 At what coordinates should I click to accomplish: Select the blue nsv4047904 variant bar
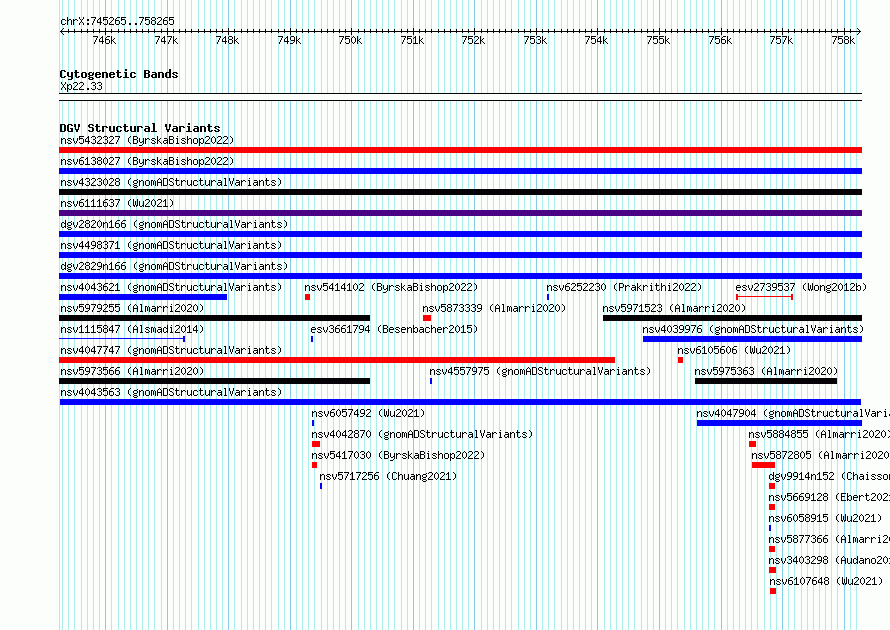pyautogui.click(x=779, y=423)
